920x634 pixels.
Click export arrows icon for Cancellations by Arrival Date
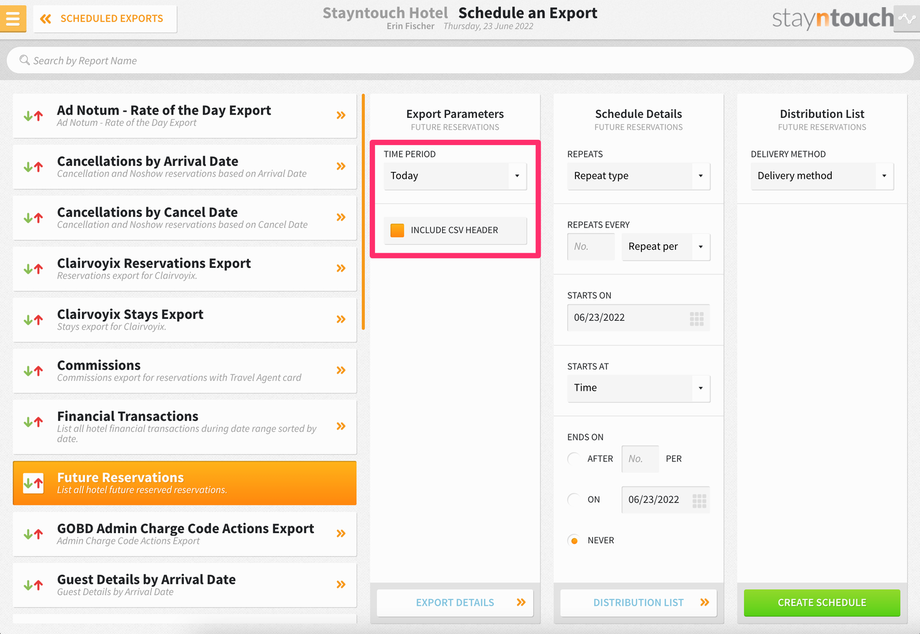(33, 167)
